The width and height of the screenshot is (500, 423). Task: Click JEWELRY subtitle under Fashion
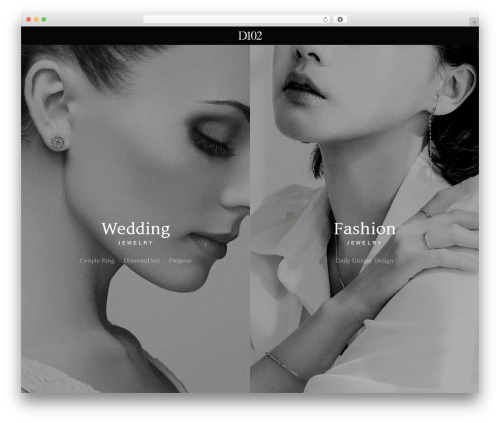click(x=364, y=243)
